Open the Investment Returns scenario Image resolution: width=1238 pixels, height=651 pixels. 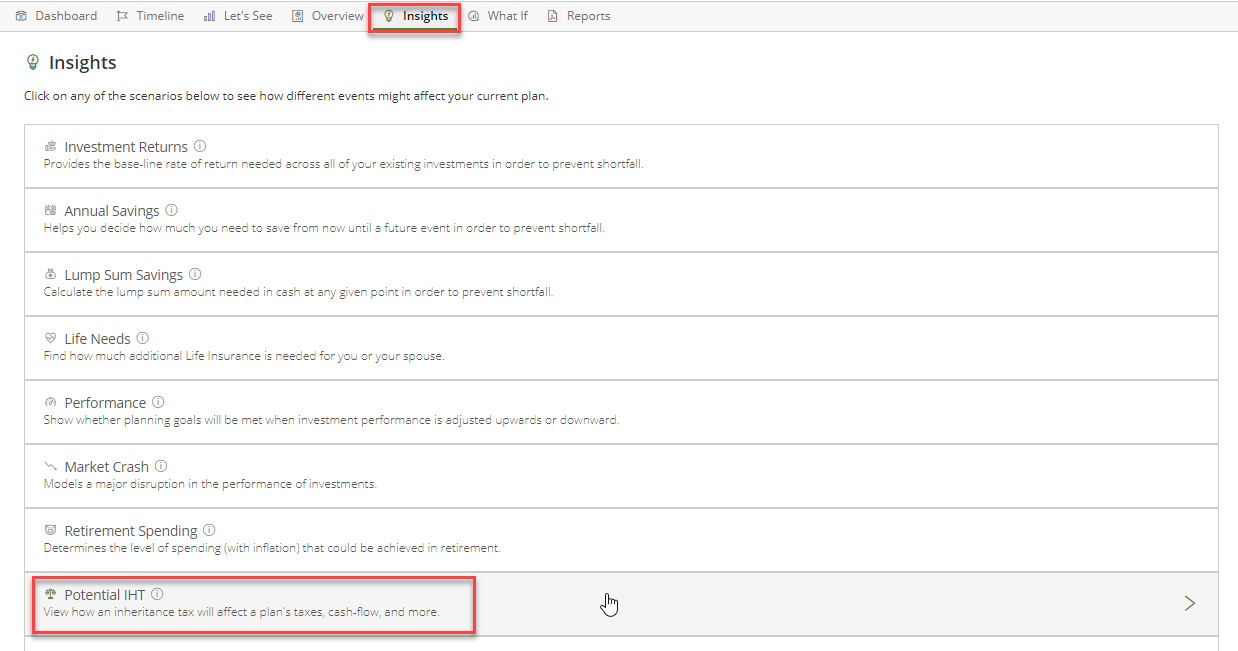pyautogui.click(x=125, y=147)
